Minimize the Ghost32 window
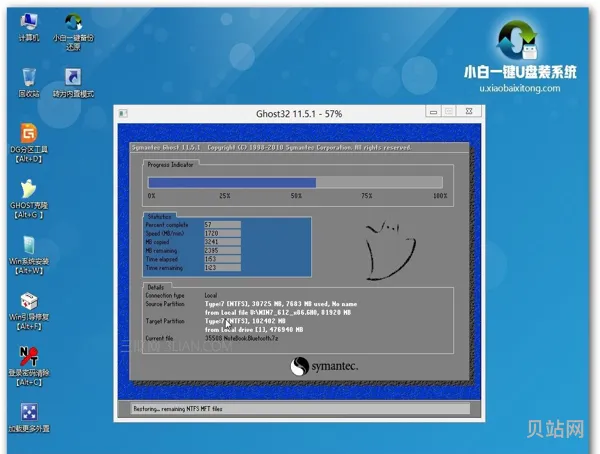Viewport: 600px width, 454px height. tap(434, 112)
